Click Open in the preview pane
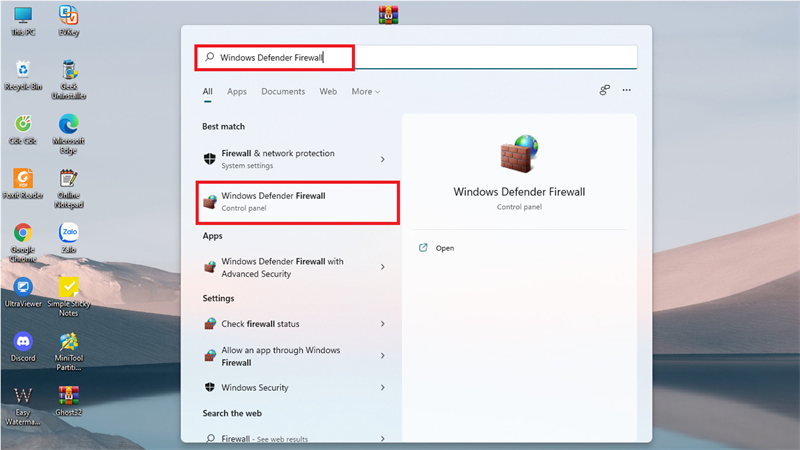Screen dimensions: 800x450 tap(437, 248)
